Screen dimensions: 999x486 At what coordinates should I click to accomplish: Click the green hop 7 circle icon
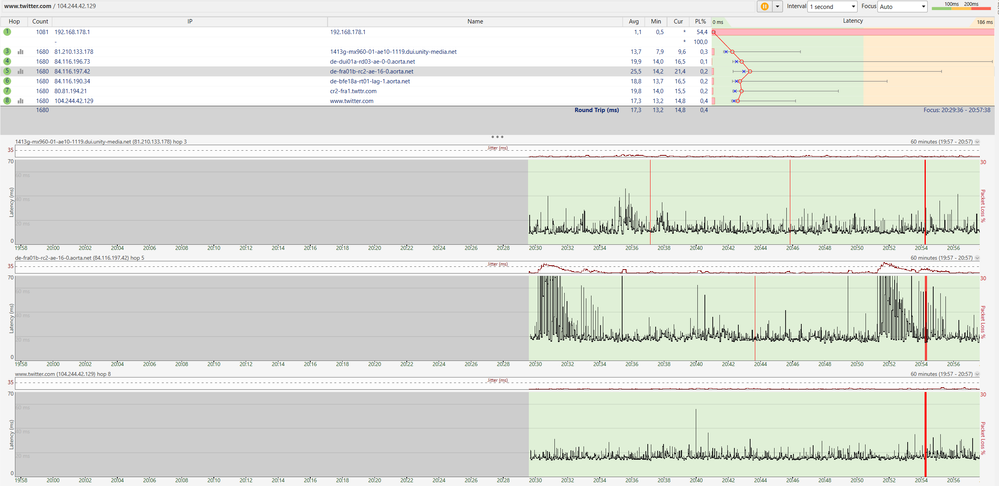point(7,91)
